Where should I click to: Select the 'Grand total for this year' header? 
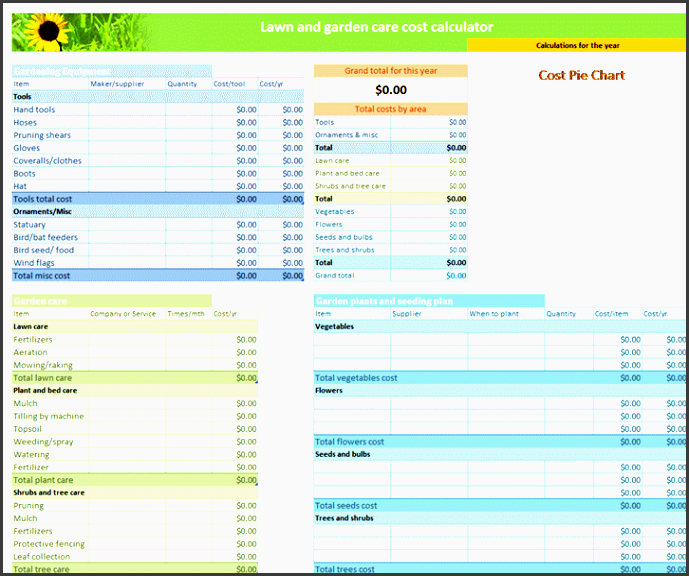[390, 71]
